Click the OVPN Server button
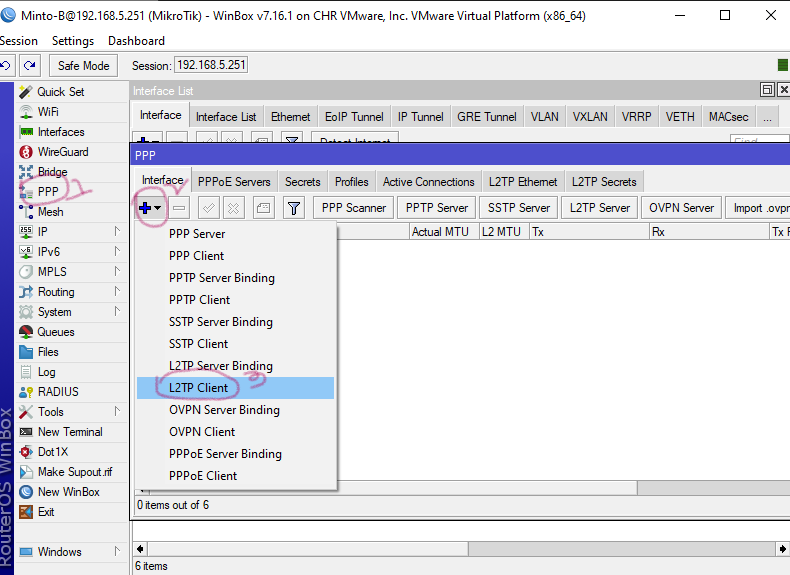Viewport: 790px width, 575px height. click(x=682, y=208)
